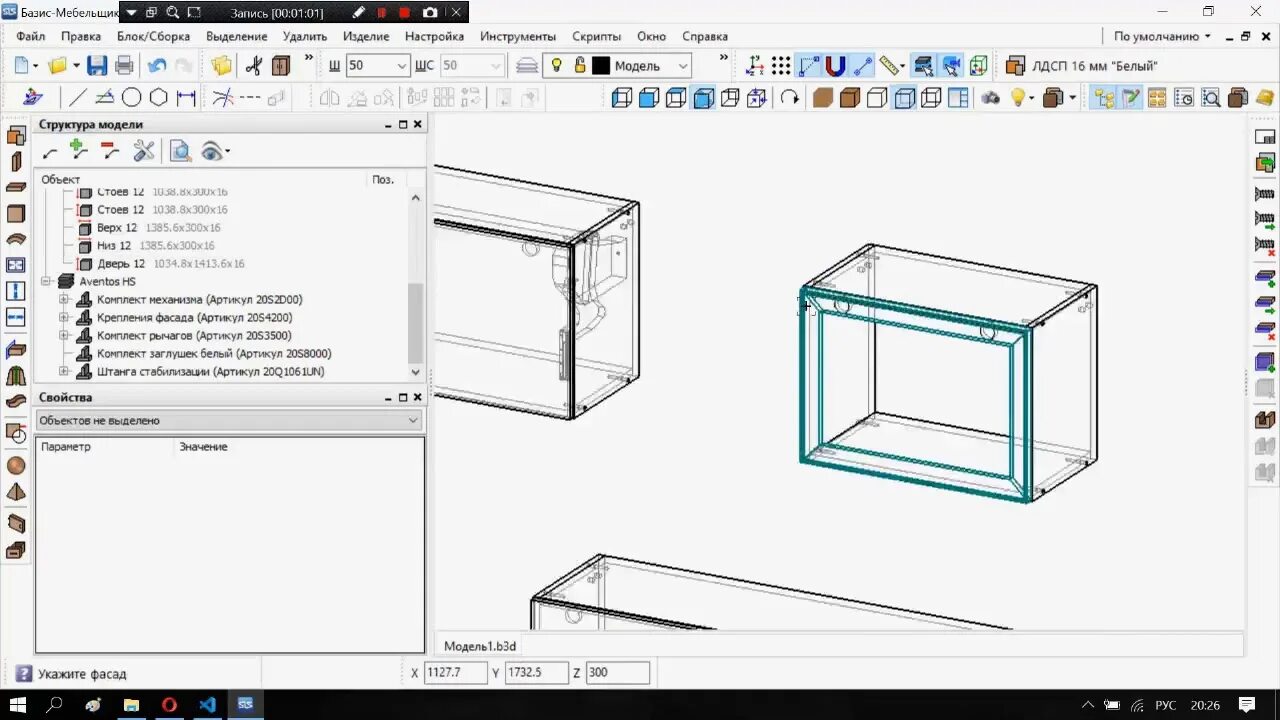Collapse the Aventos HS tree node
The height and width of the screenshot is (720, 1280).
click(x=46, y=282)
